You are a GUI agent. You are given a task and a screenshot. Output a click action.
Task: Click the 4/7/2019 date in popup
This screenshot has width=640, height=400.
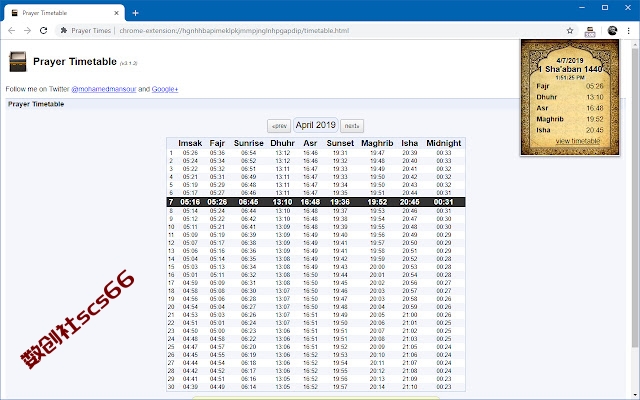(x=570, y=60)
